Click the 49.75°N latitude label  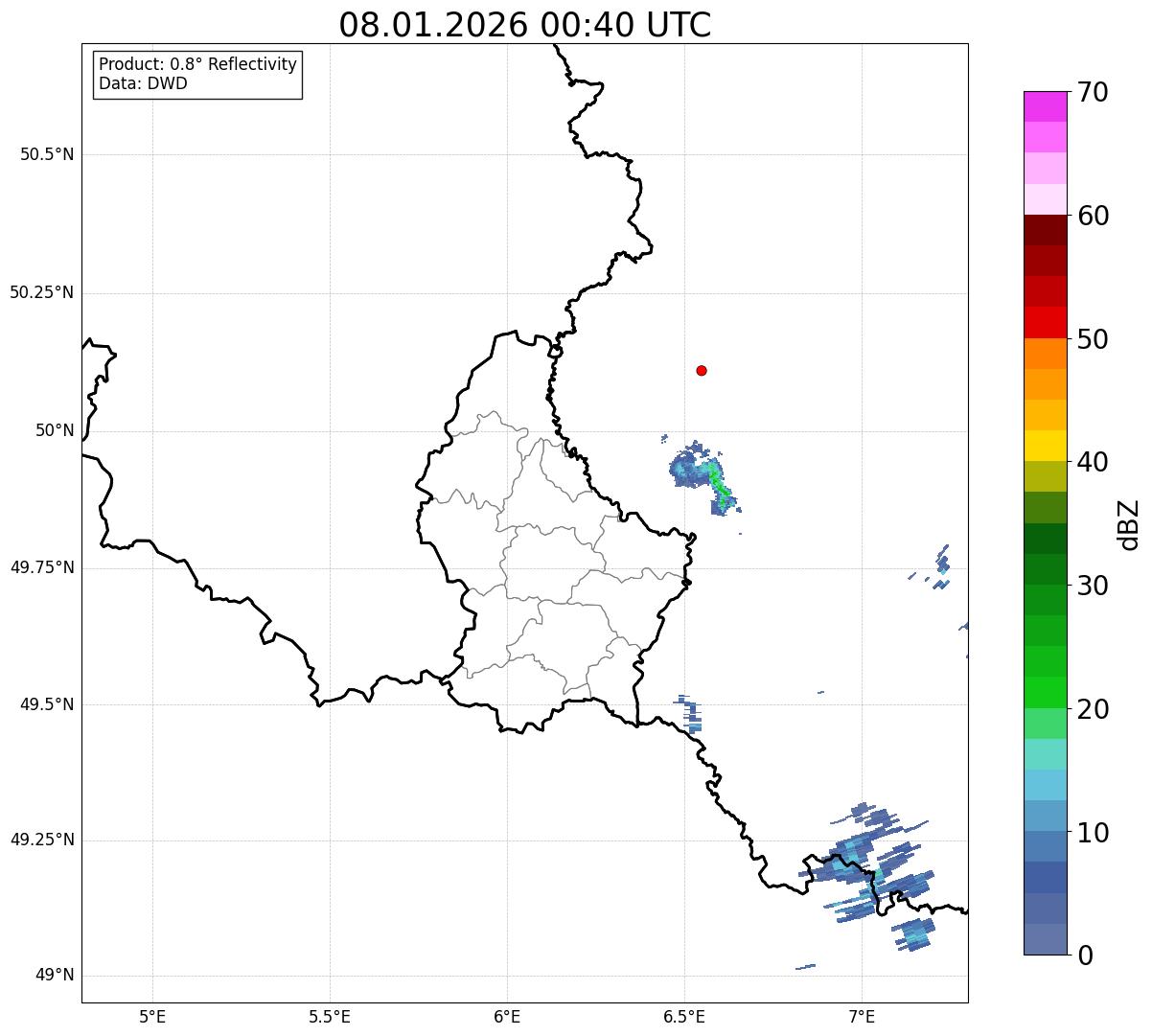coord(42,567)
